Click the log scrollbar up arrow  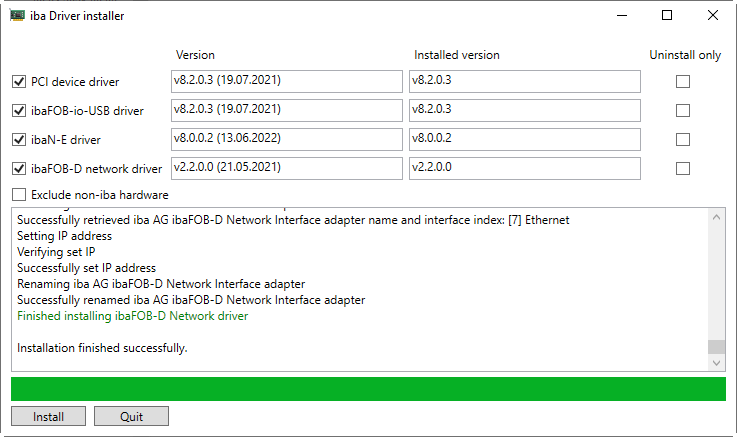click(716, 216)
